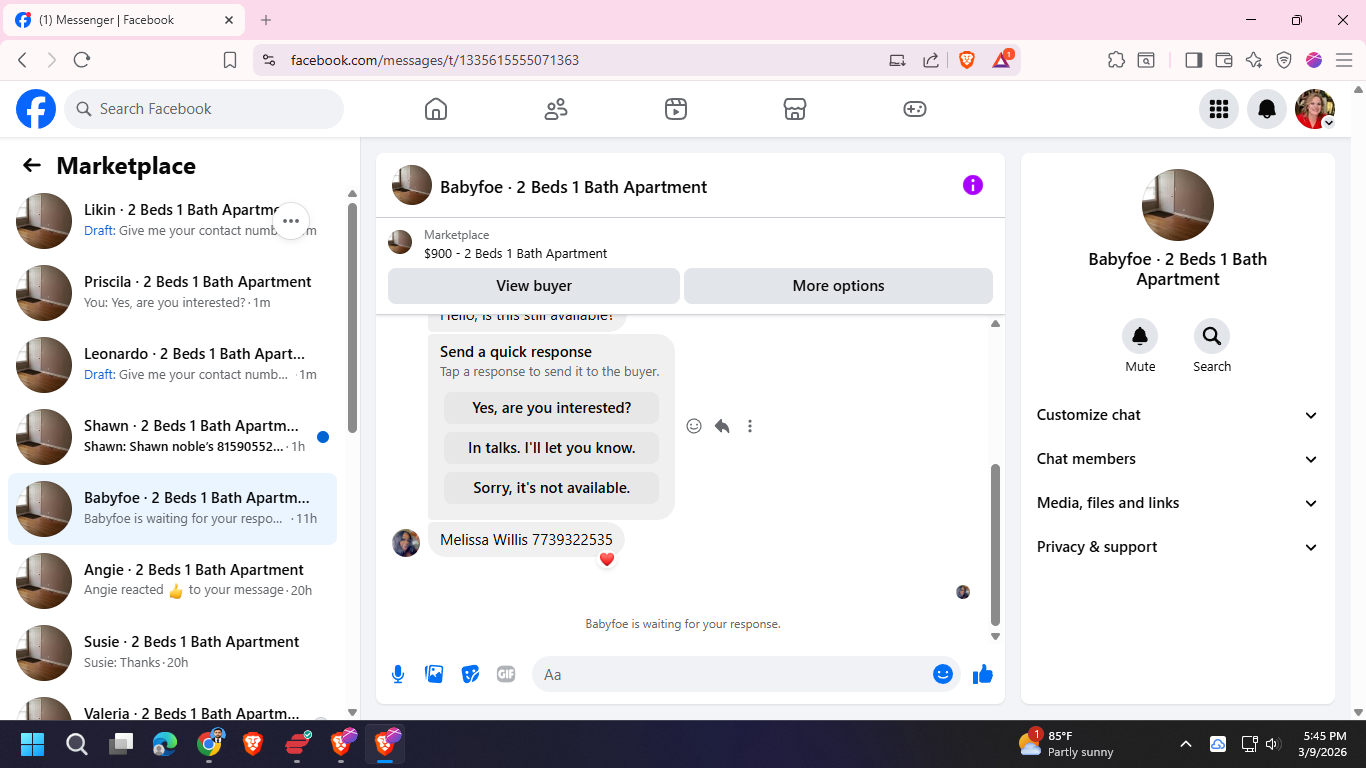Show hidden system tray icons chevron
Viewport: 1366px width, 768px height.
tap(1186, 744)
